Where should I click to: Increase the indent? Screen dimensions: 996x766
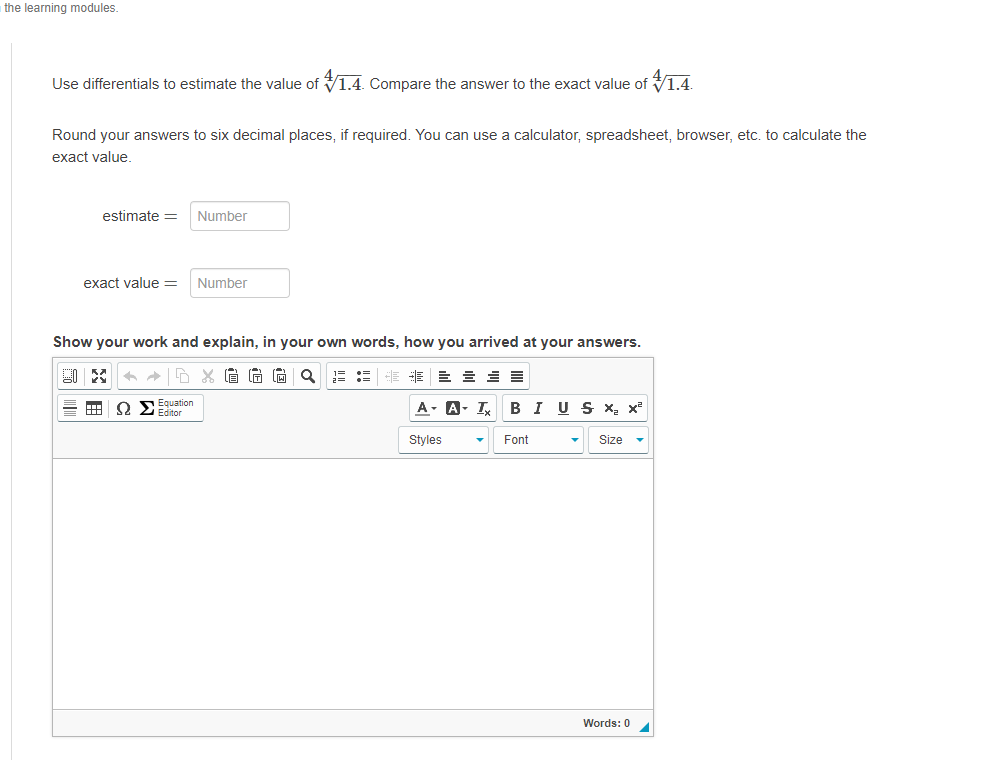(416, 376)
